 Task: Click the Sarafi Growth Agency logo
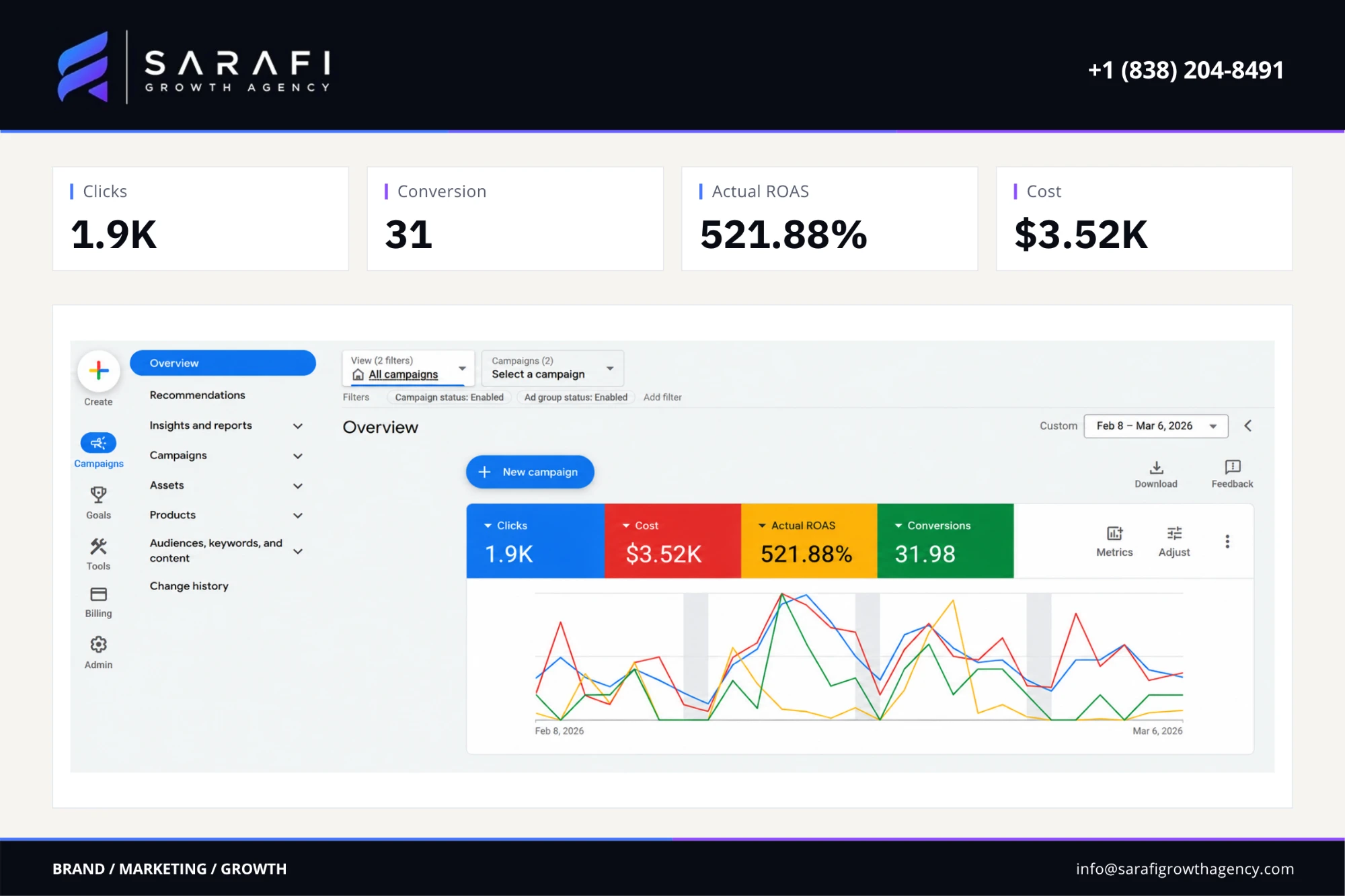pos(194,67)
